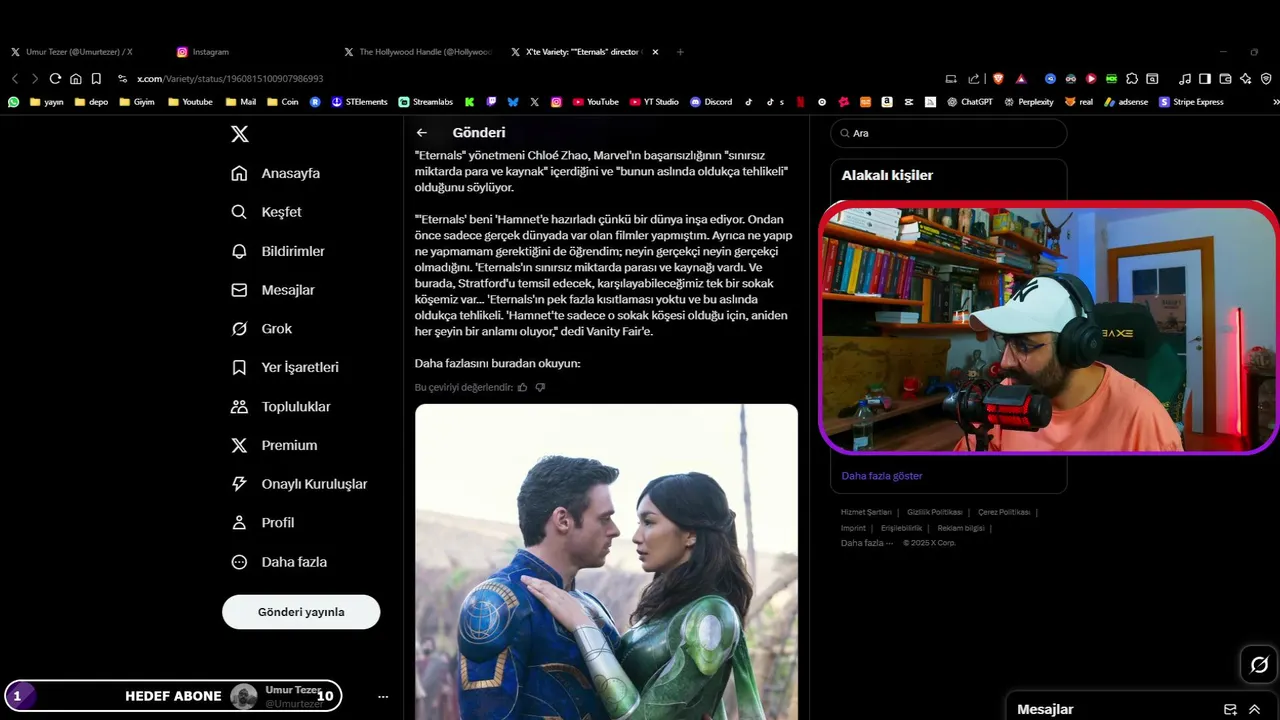Open yayın bookmark folder
This screenshot has height=720, width=1280.
click(x=47, y=102)
